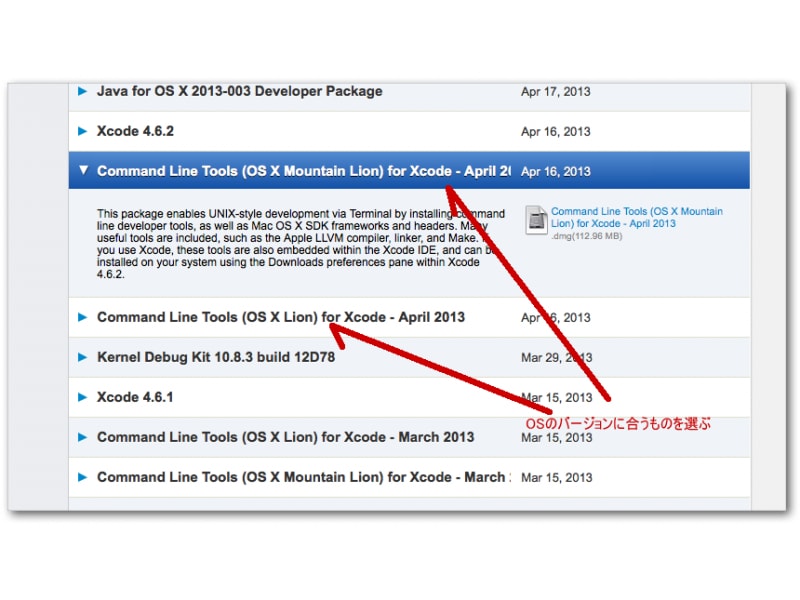Click the Apr 17, 2013 date label
Image resolution: width=800 pixels, height=600 pixels.
coord(557,91)
